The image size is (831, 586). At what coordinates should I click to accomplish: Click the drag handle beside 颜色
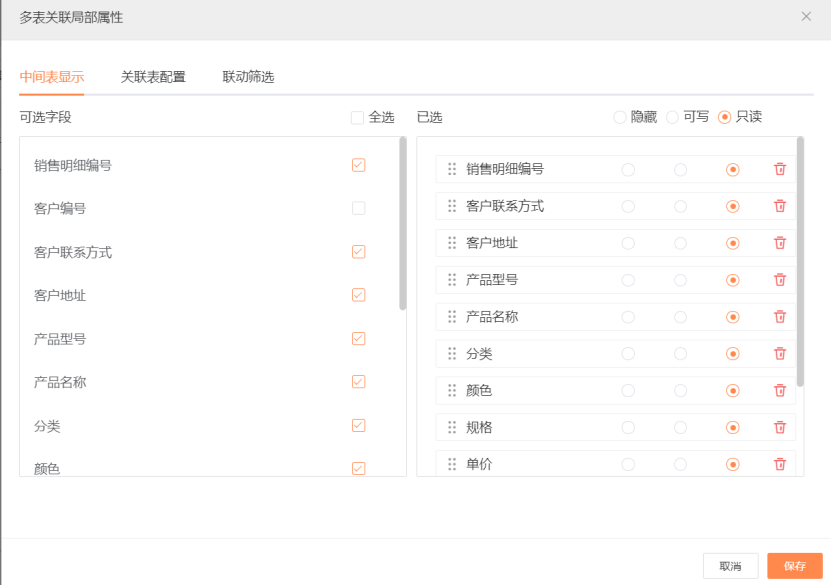452,391
